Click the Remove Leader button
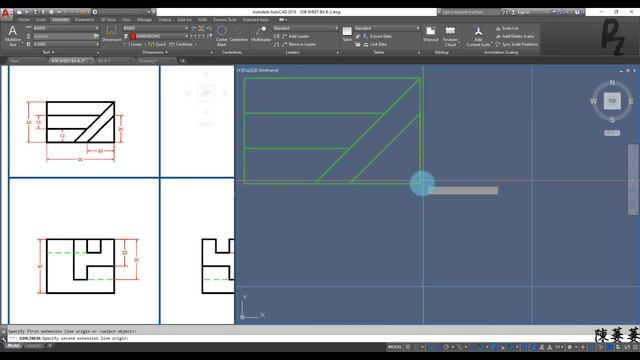 (299, 44)
